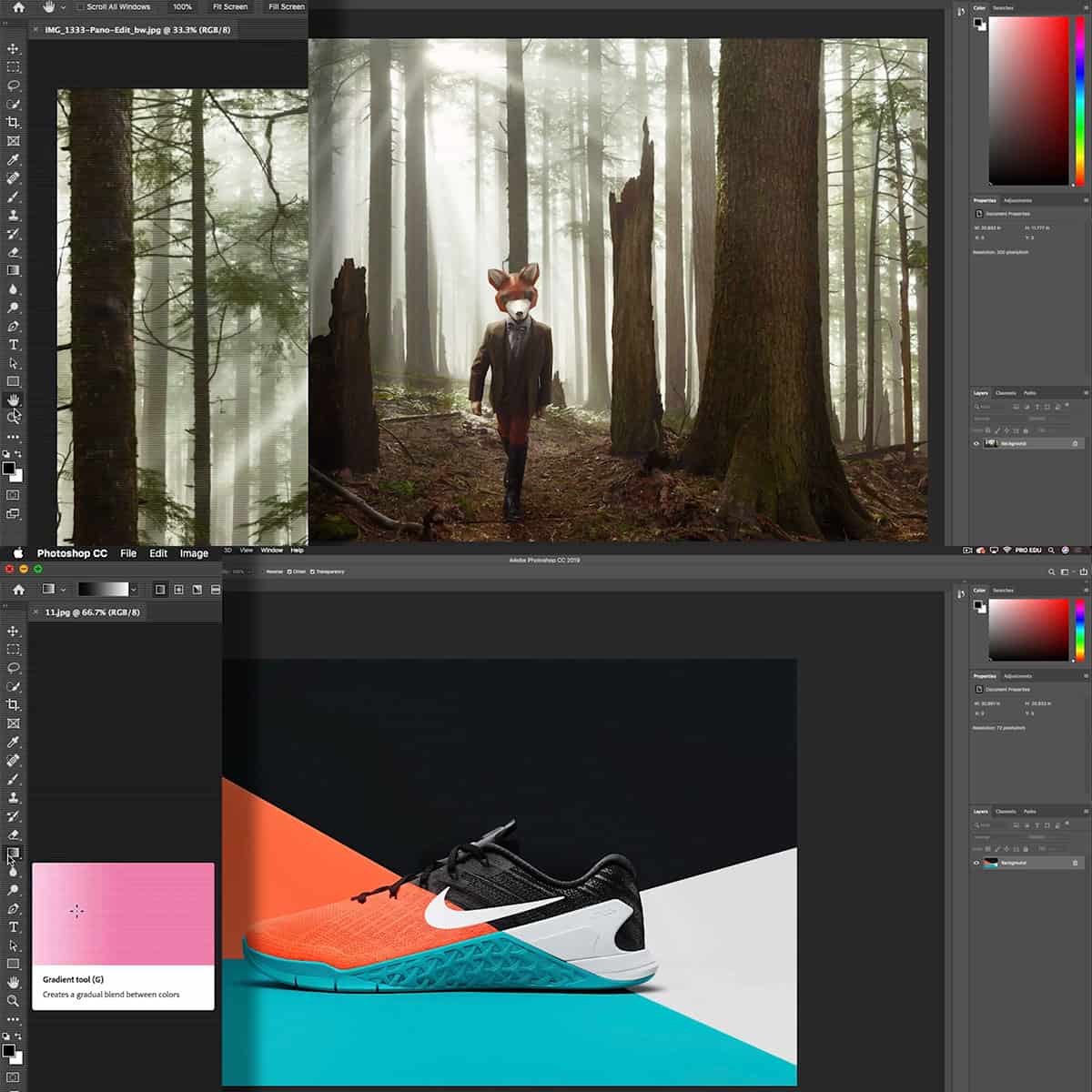1092x1092 pixels.
Task: Open the gradient preset picker dropdown
Action: point(134,589)
